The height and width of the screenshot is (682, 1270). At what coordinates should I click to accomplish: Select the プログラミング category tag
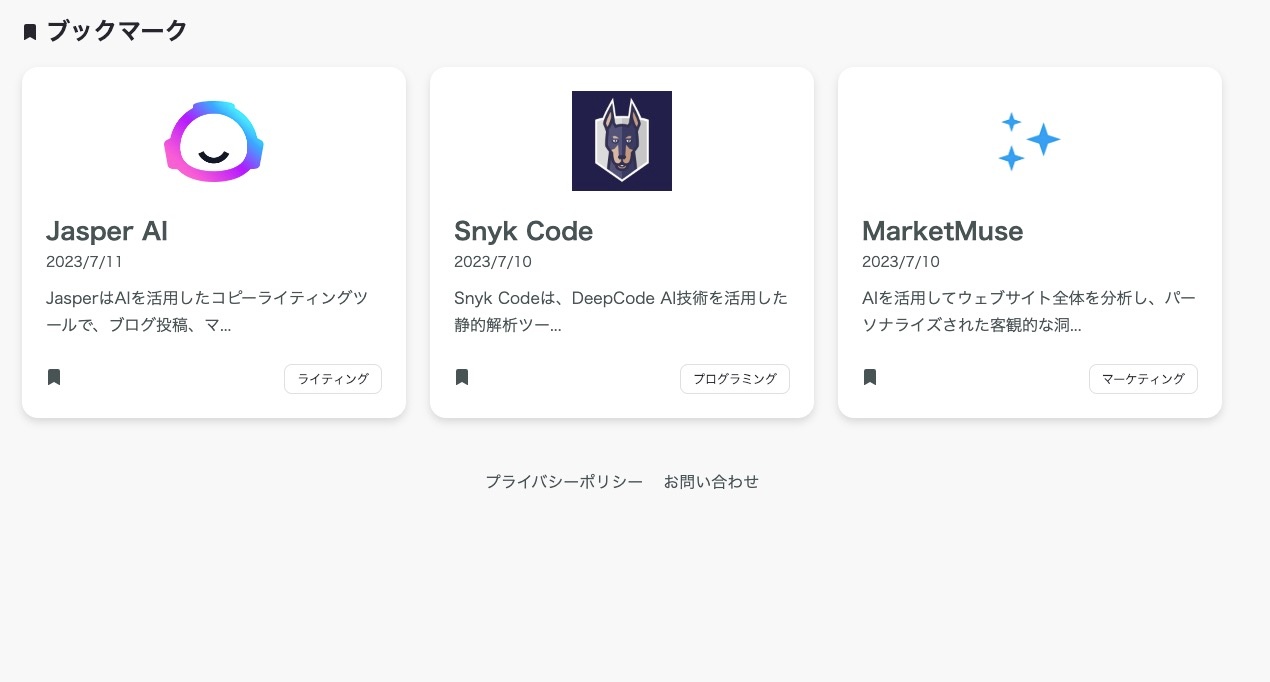(735, 379)
